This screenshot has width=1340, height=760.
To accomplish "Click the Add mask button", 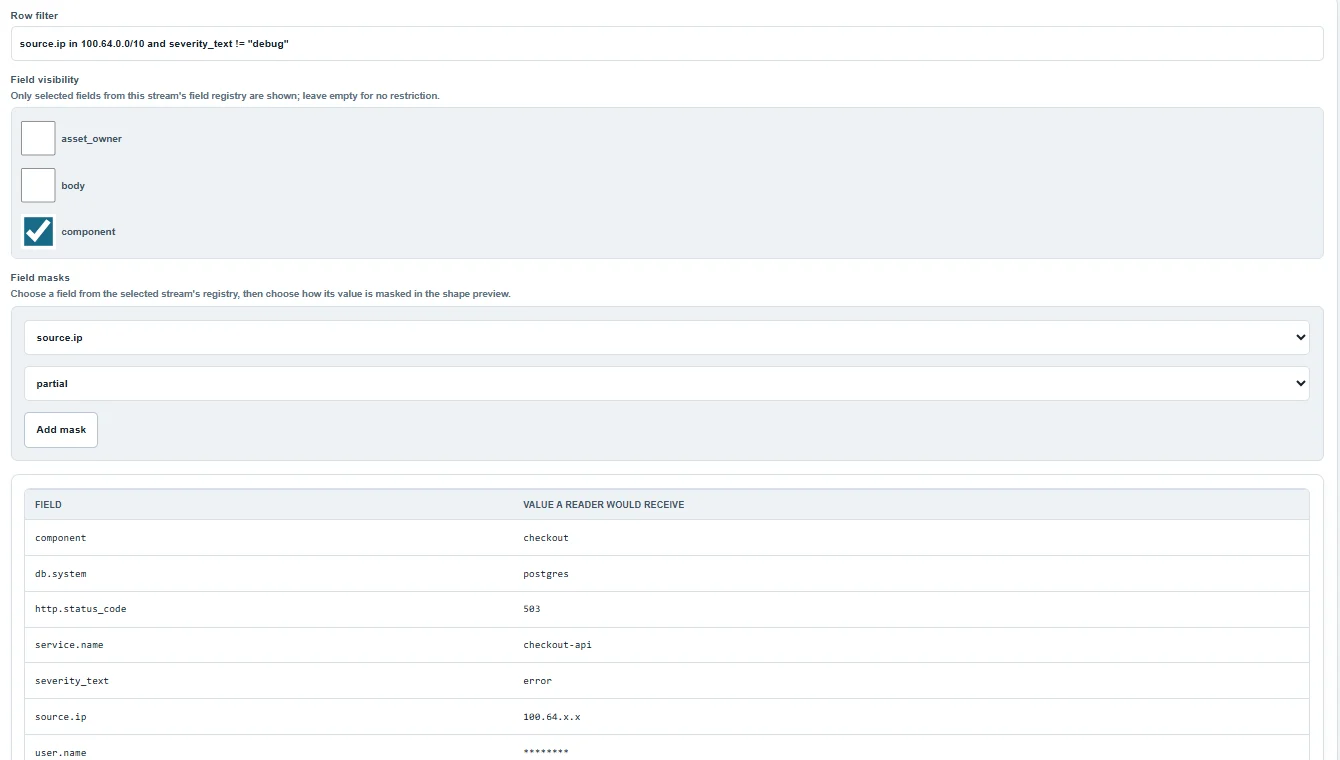I will [x=61, y=430].
